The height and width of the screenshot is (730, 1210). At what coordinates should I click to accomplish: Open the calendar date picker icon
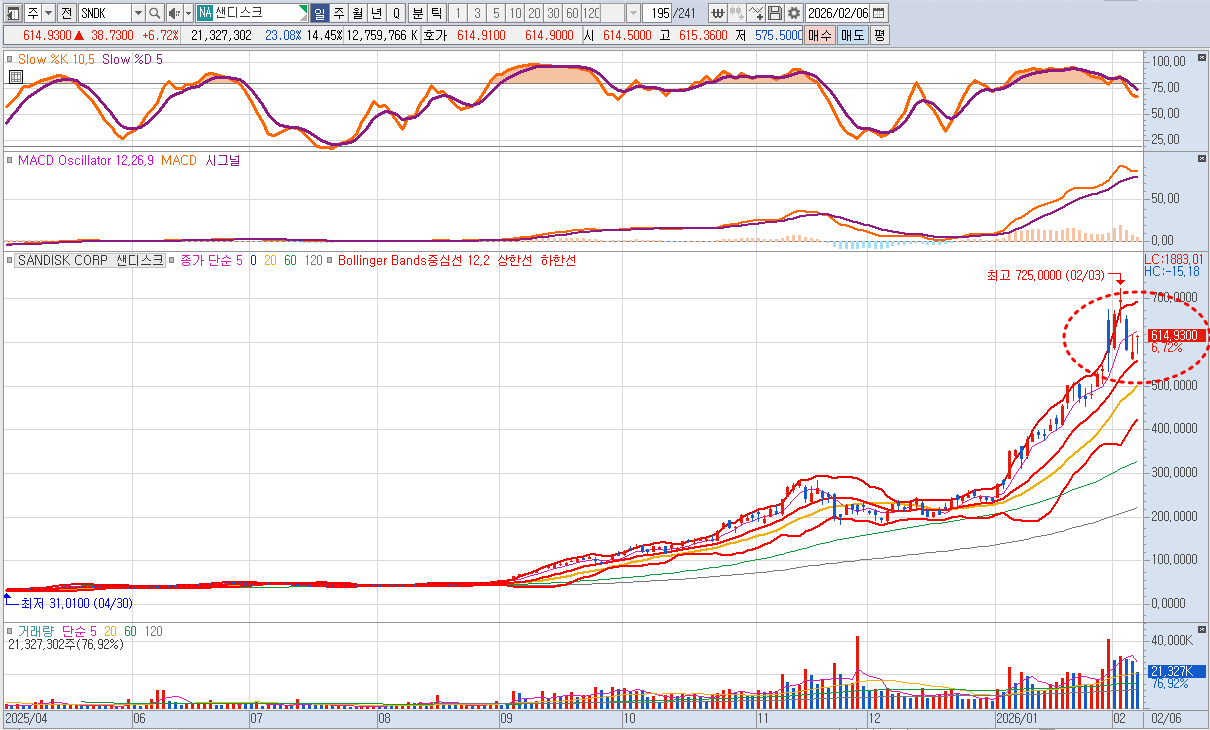click(878, 13)
